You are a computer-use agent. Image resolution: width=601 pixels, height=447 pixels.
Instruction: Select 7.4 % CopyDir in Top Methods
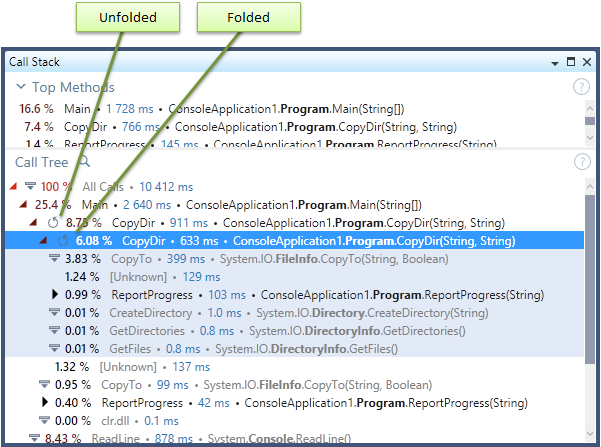[294, 127]
